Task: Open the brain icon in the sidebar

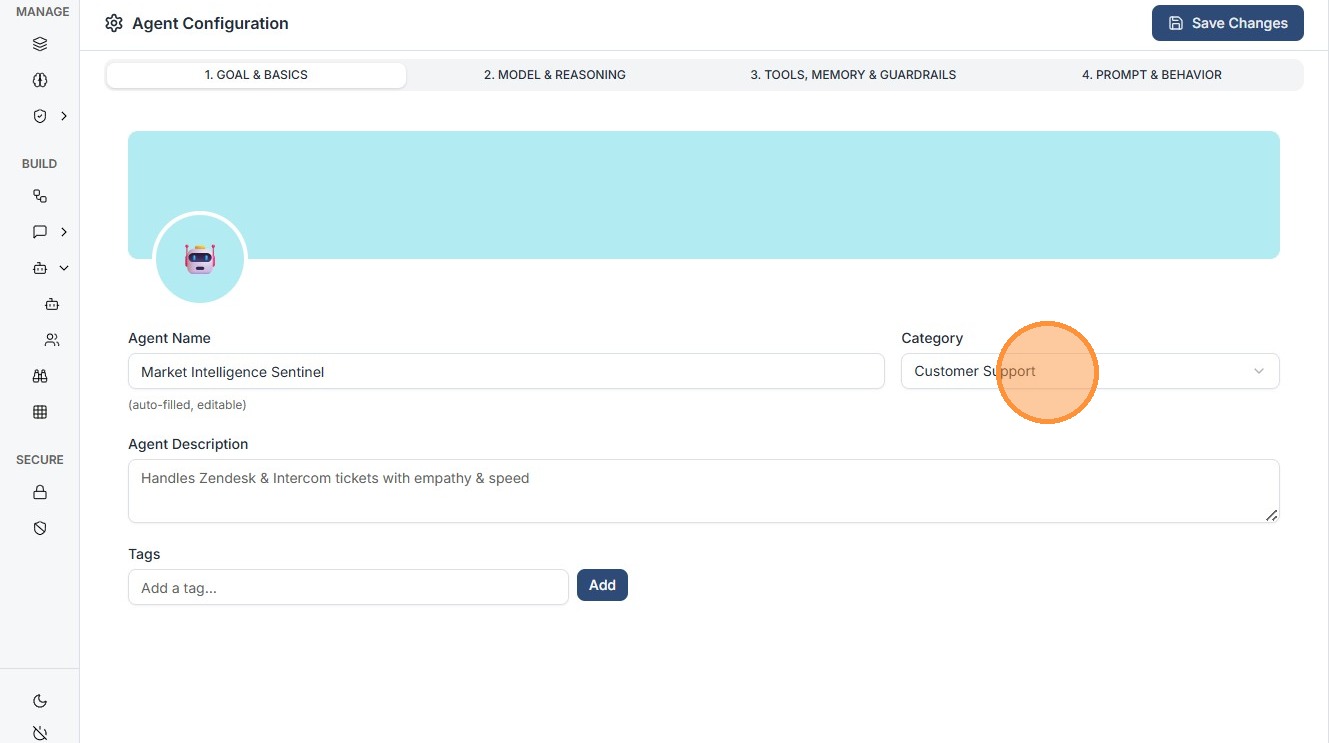Action: point(40,80)
